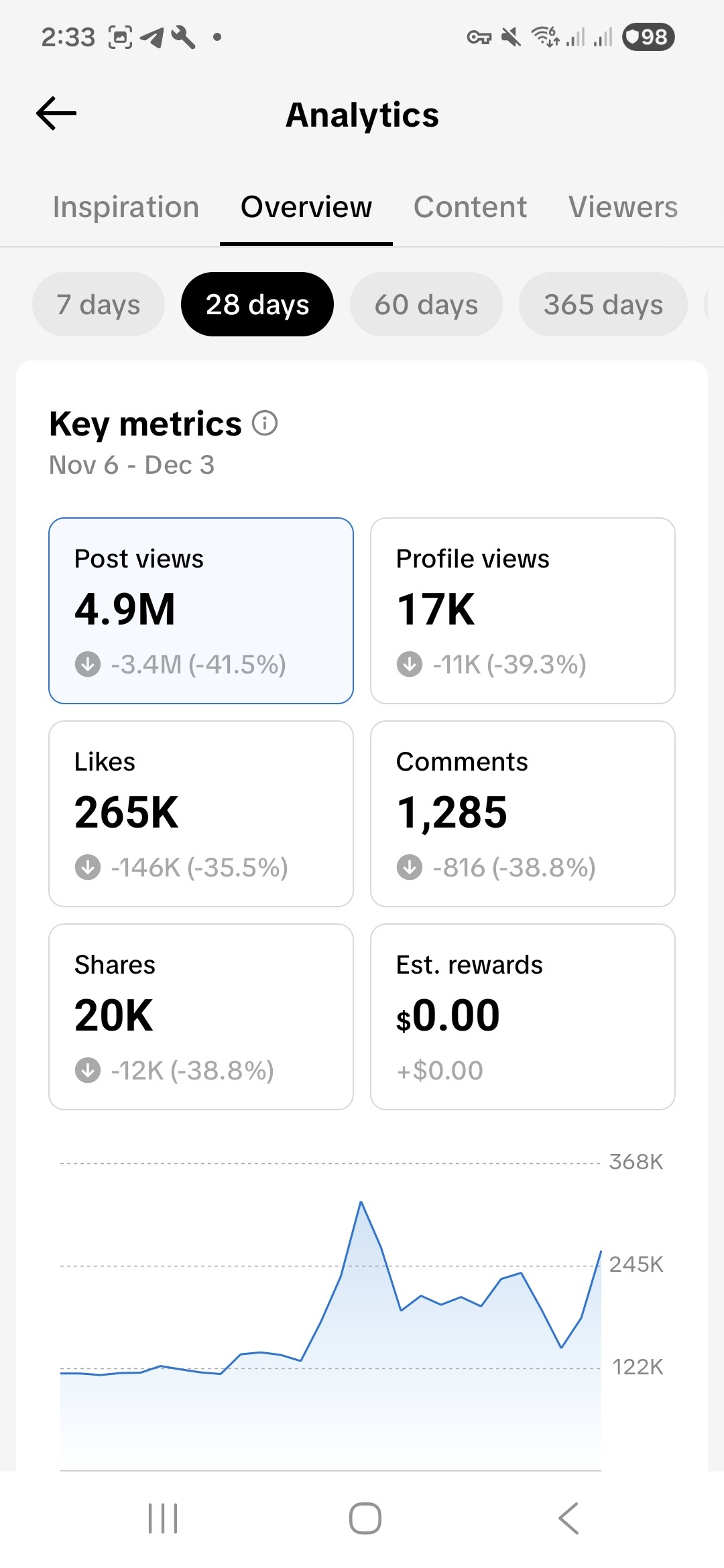This screenshot has width=724, height=1568.
Task: Select the Comments metric card
Action: click(x=523, y=813)
